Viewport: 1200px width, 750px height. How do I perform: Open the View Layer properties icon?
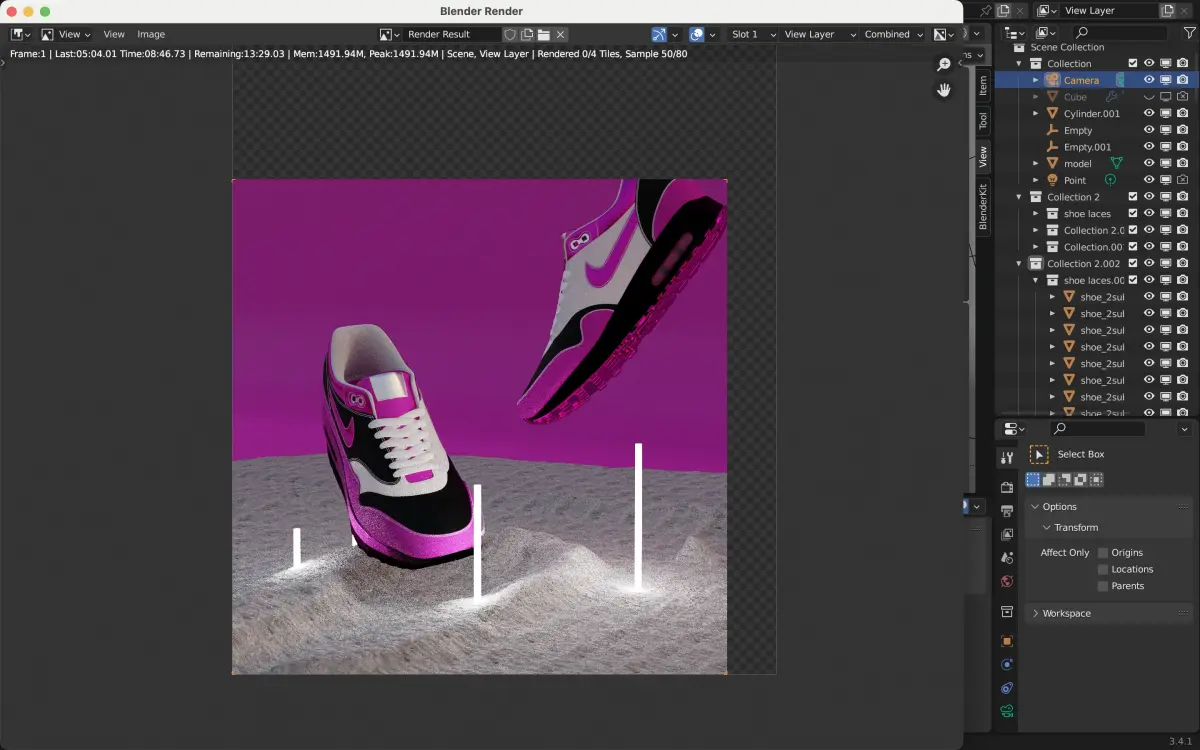[x=1007, y=534]
